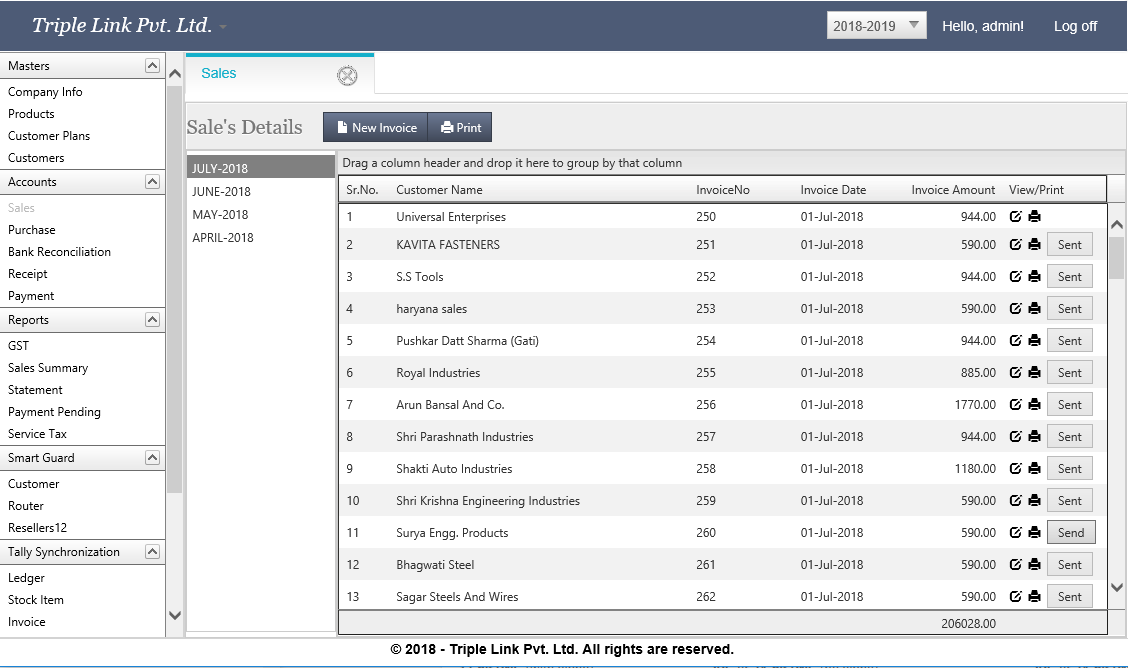Print Shakti Auto Industries invoice
1128x668 pixels.
pyautogui.click(x=1034, y=468)
